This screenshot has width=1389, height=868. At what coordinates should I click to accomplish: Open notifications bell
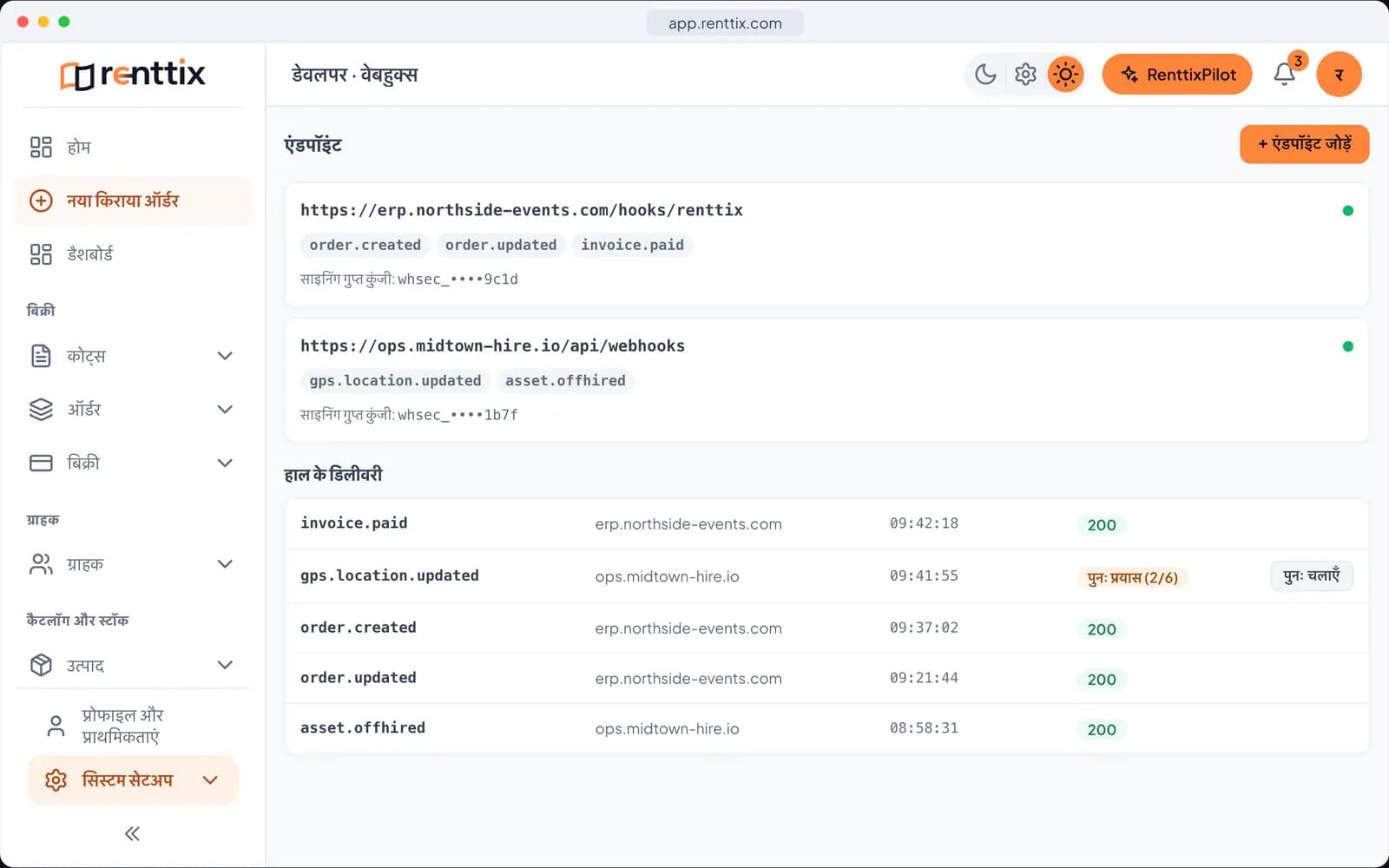1285,75
